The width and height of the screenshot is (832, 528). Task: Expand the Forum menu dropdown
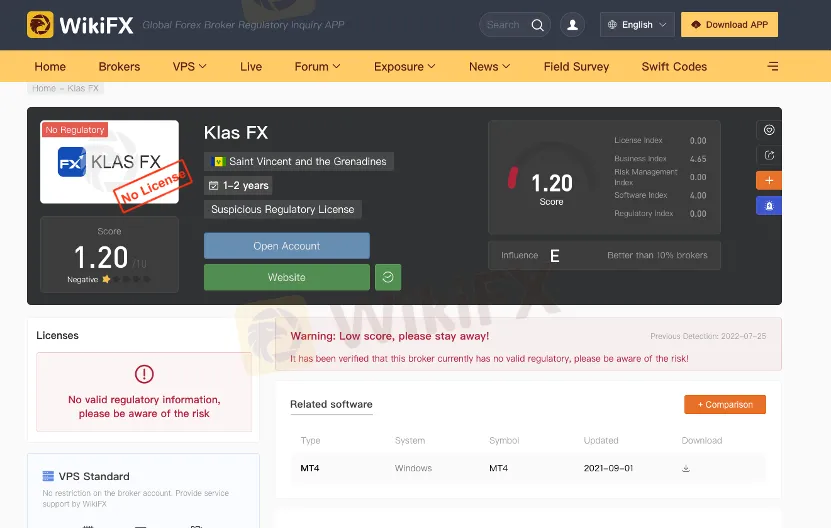pyautogui.click(x=317, y=67)
